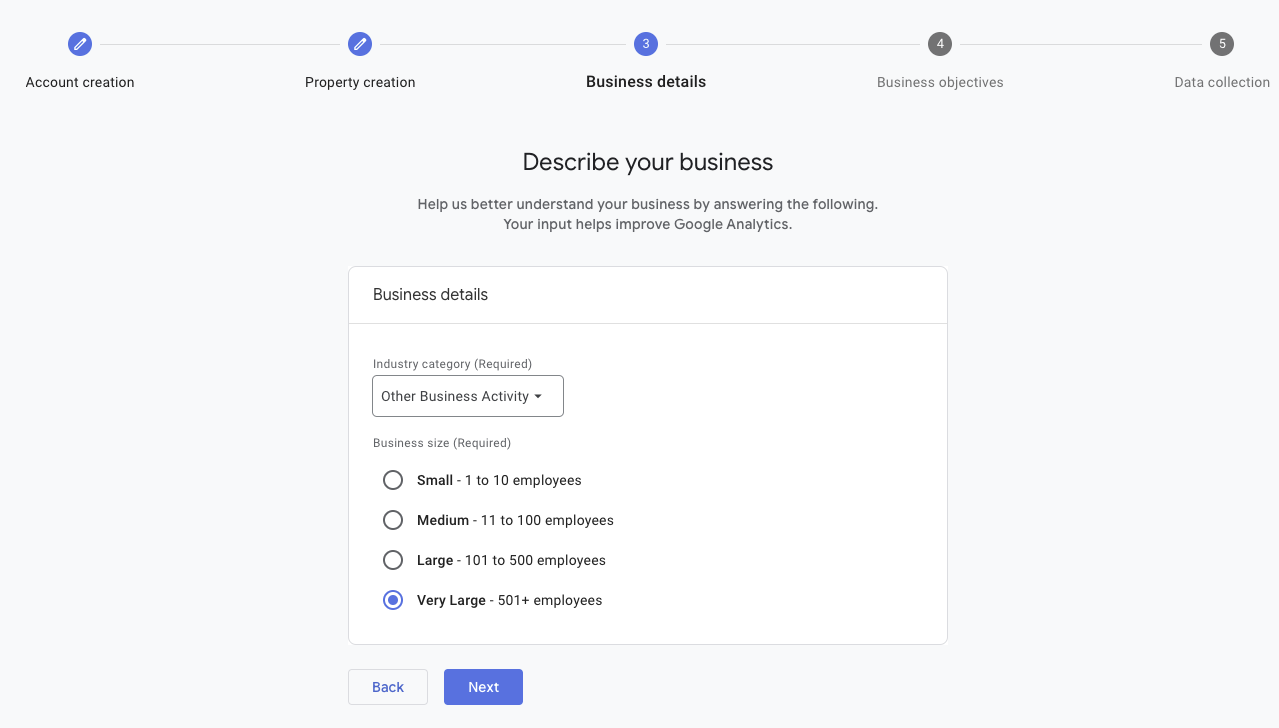Click the Business objectives step label
The height and width of the screenshot is (728, 1279).
[940, 82]
